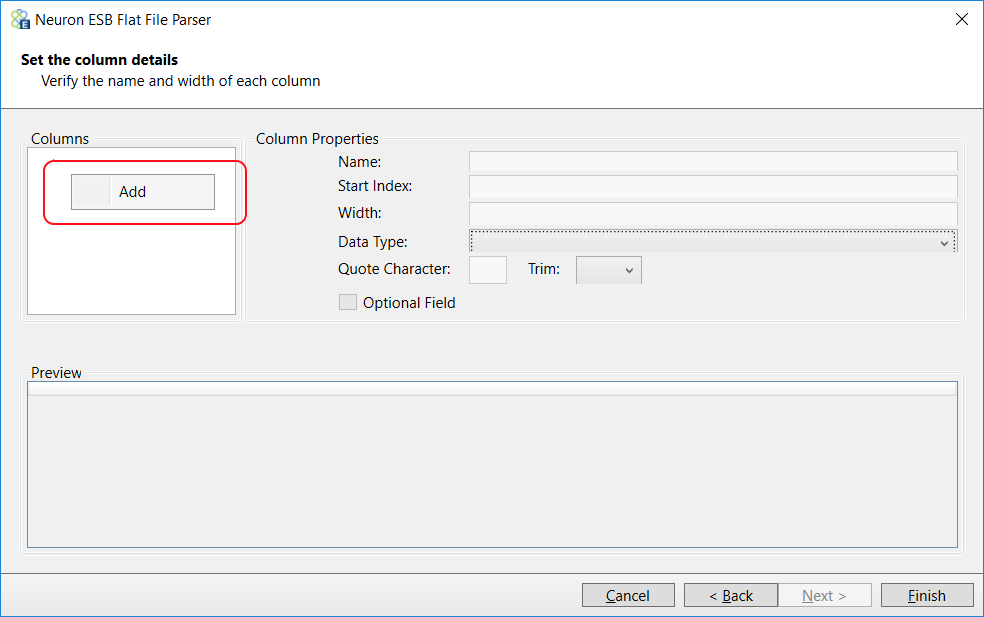This screenshot has width=984, height=617.
Task: Click the disabled Next button
Action: click(x=825, y=595)
